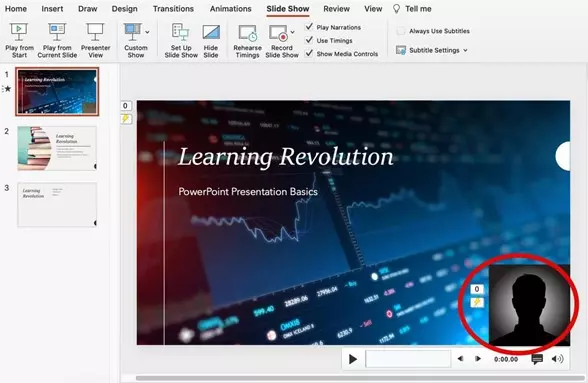Screen dimensions: 588x383
Task: Open the Draw tab
Action: coord(87,9)
